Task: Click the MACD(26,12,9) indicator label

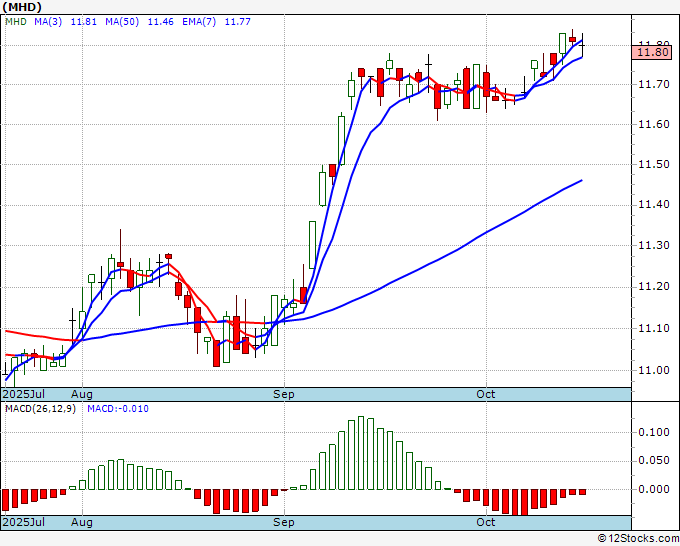Action: click(x=40, y=409)
